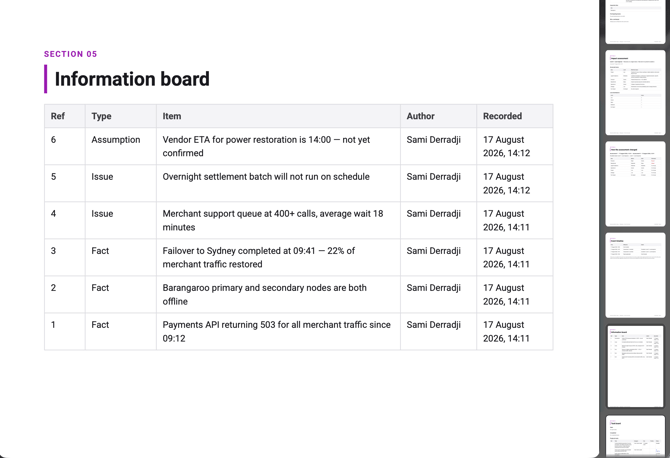670x458 pixels.
Task: Select the Barangaroo primary and secondary nodes item
Action: pos(264,294)
